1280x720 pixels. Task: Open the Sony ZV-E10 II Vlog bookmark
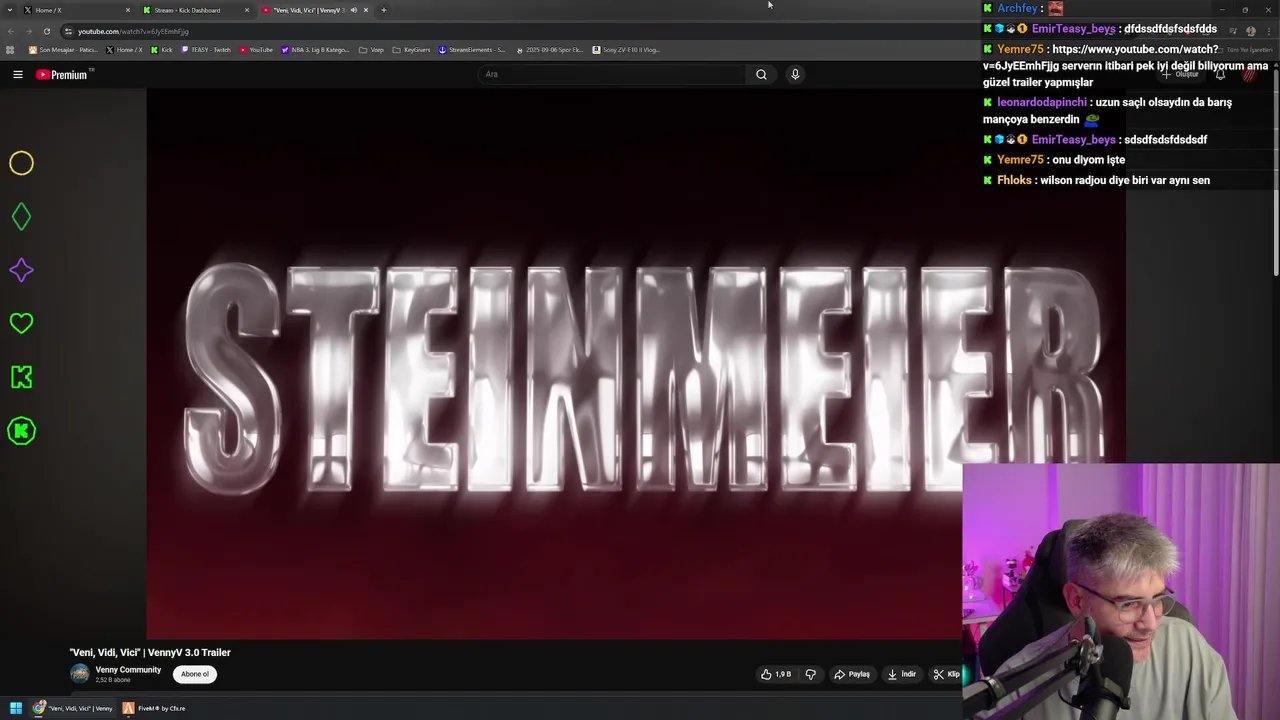tap(626, 49)
